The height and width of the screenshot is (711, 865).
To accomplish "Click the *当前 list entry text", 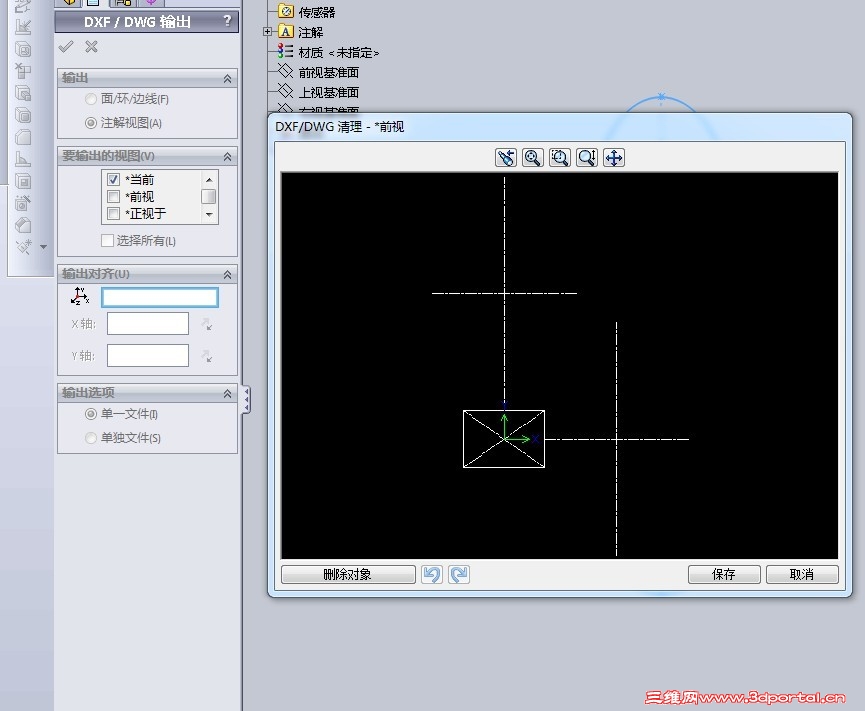I will click(140, 180).
